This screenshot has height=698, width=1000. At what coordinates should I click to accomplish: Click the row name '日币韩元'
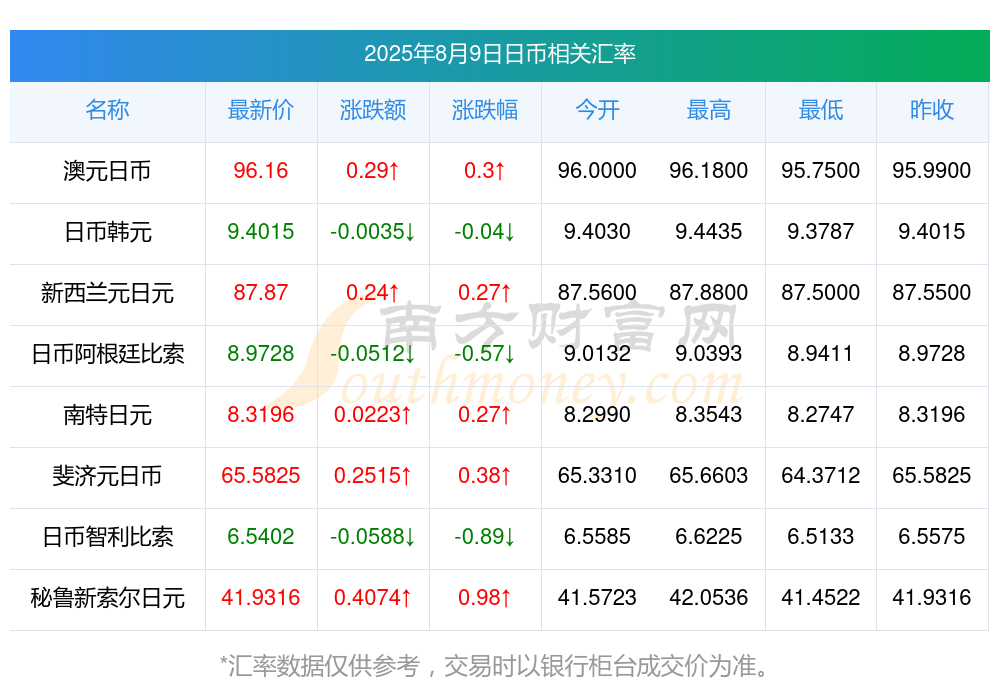(107, 232)
